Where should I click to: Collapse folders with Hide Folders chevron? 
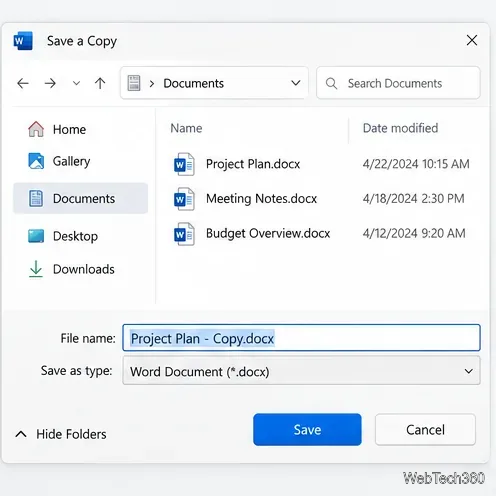click(x=21, y=434)
